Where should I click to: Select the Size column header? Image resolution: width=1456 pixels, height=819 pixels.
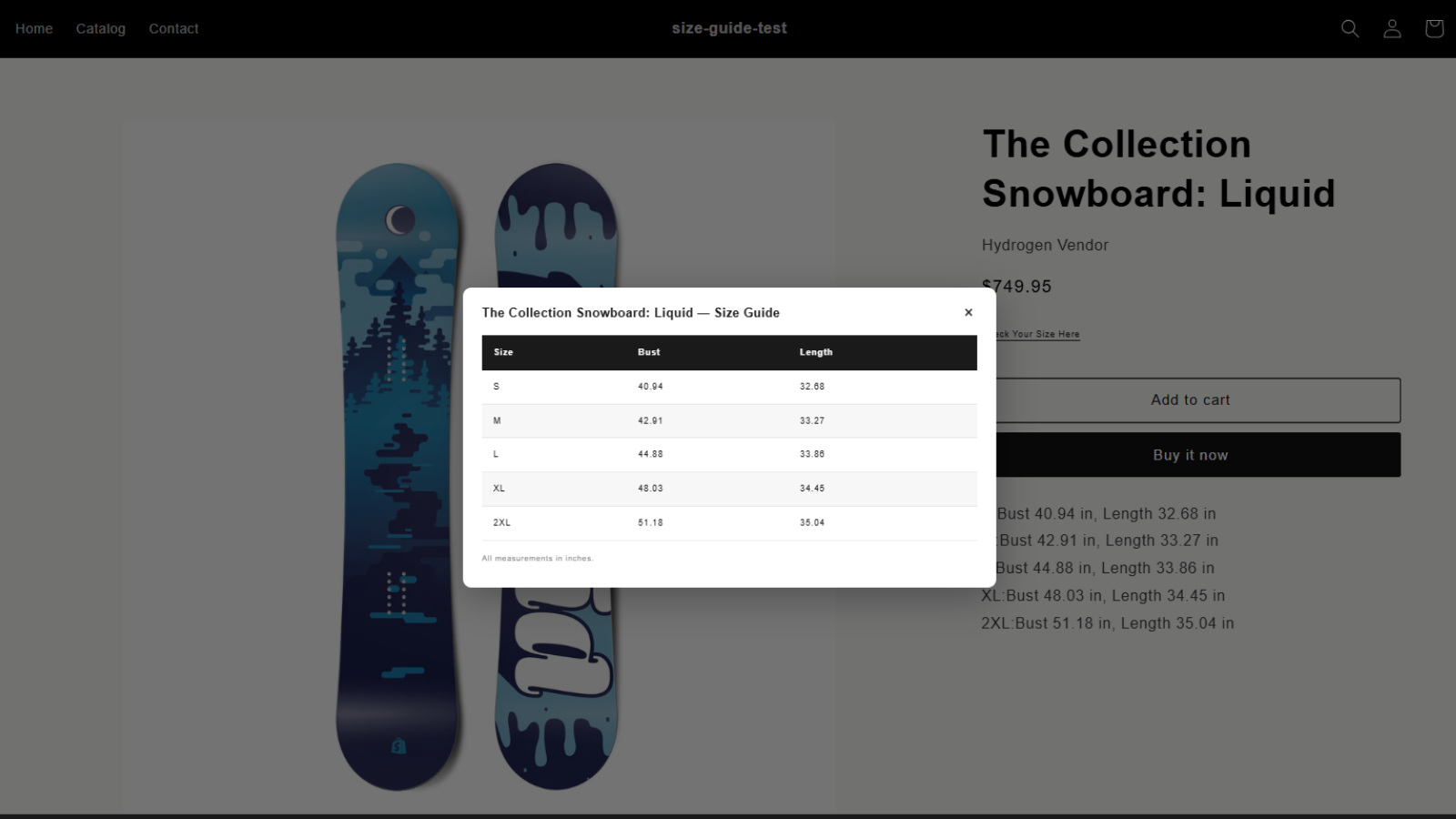[x=503, y=352]
